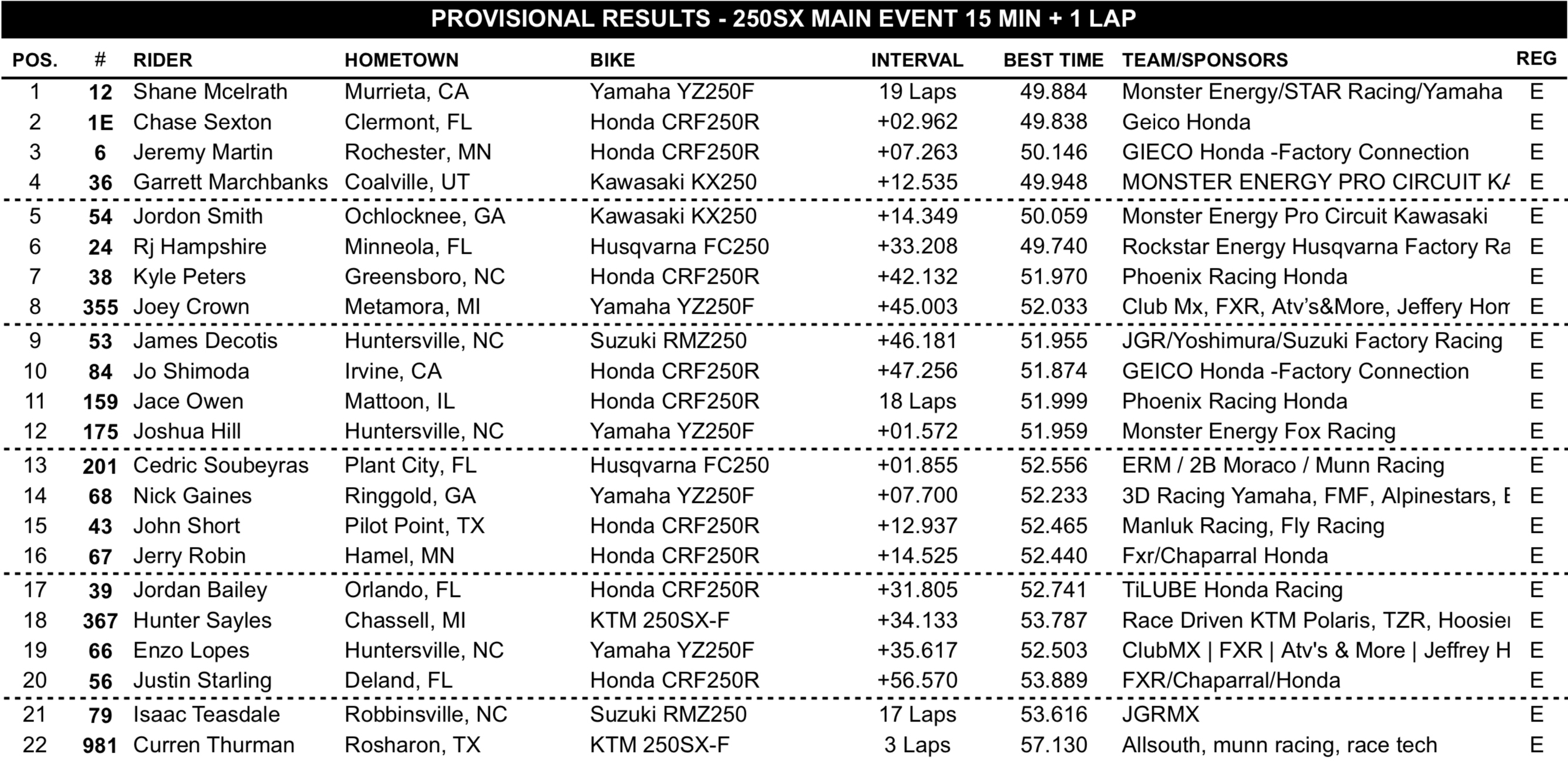Image resolution: width=1568 pixels, height=765 pixels.
Task: Click the TEAM/SPONSORS column header
Action: click(1204, 60)
